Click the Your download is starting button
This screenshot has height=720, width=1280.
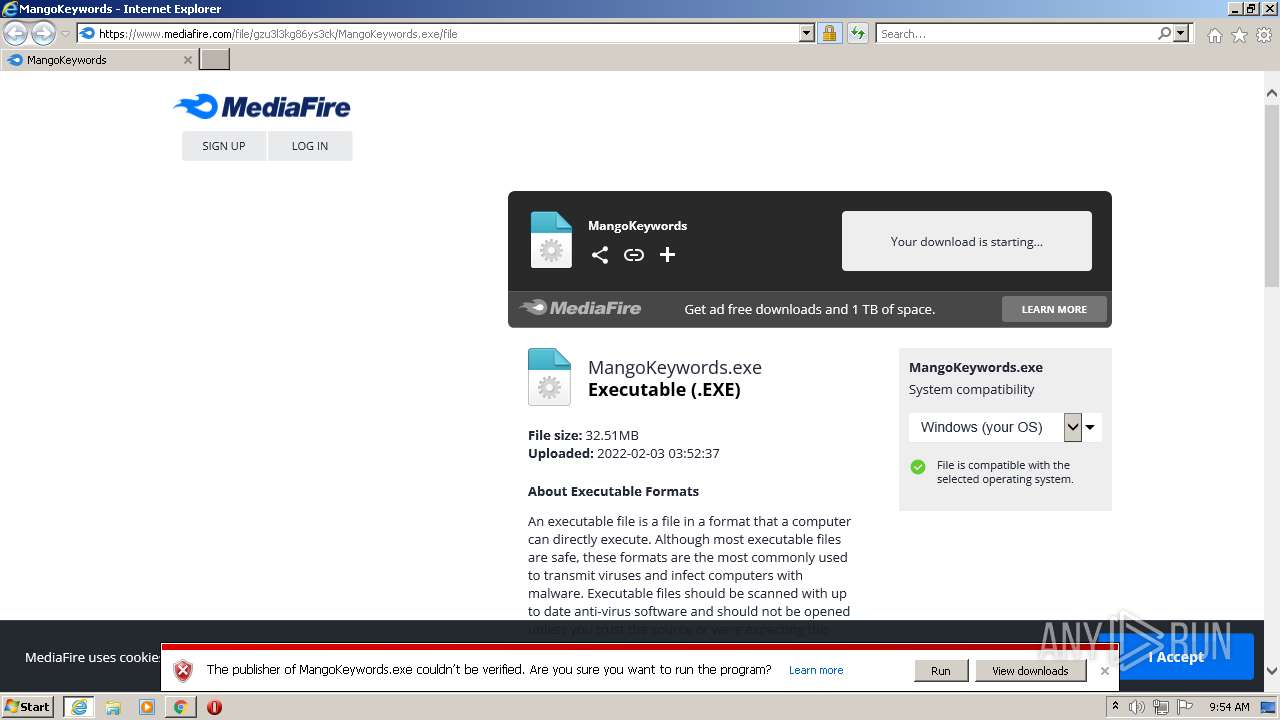(967, 241)
